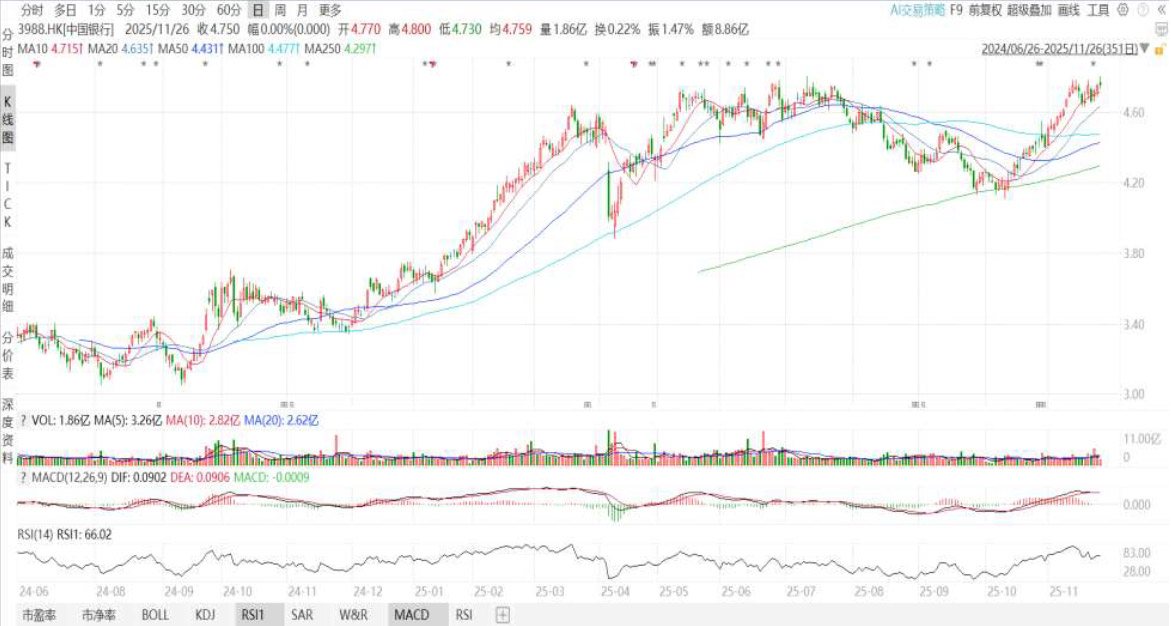The width and height of the screenshot is (1171, 626).
Task: Open the 更多 periods dropdown
Action: point(329,10)
